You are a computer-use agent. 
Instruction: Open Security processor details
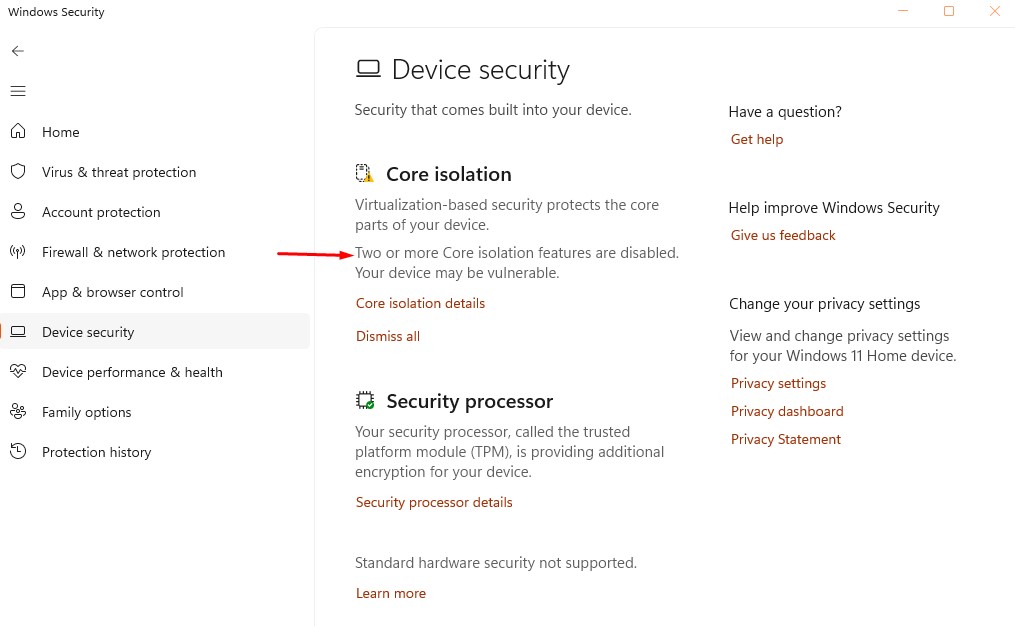(x=434, y=502)
